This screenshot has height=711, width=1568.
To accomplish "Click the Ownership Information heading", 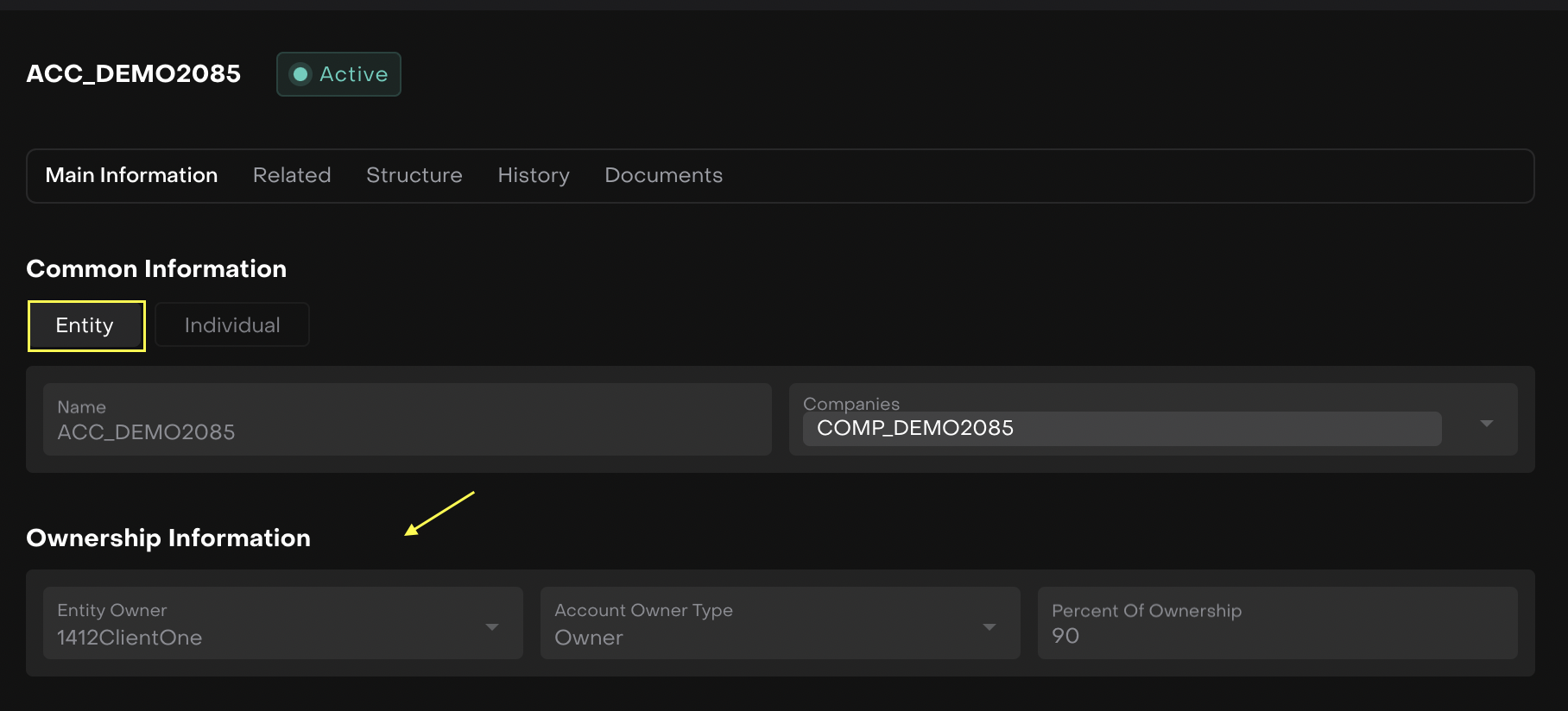I will [x=168, y=538].
